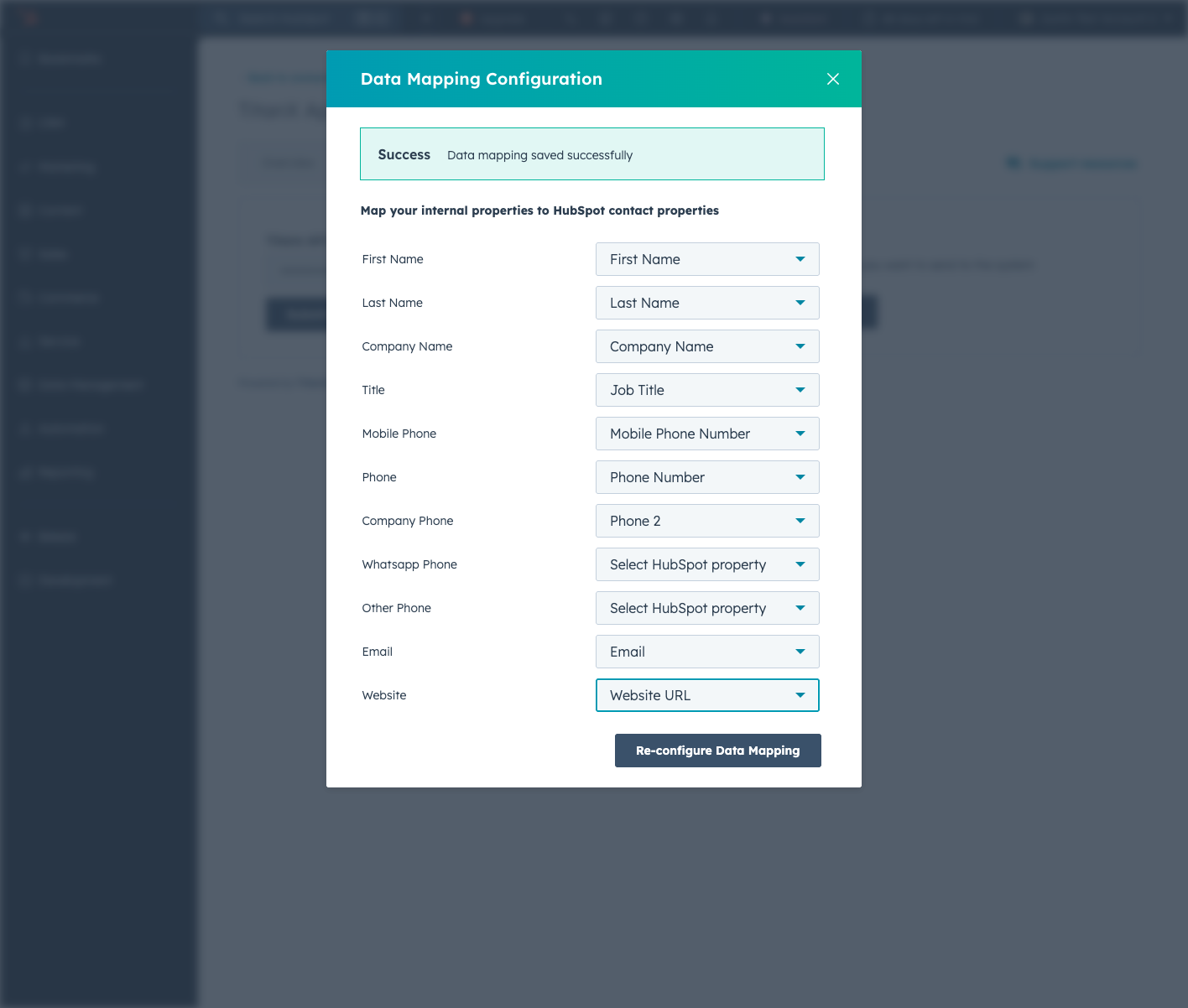Image resolution: width=1188 pixels, height=1008 pixels.
Task: Open the Job Title mapping dropdown
Action: pos(707,390)
